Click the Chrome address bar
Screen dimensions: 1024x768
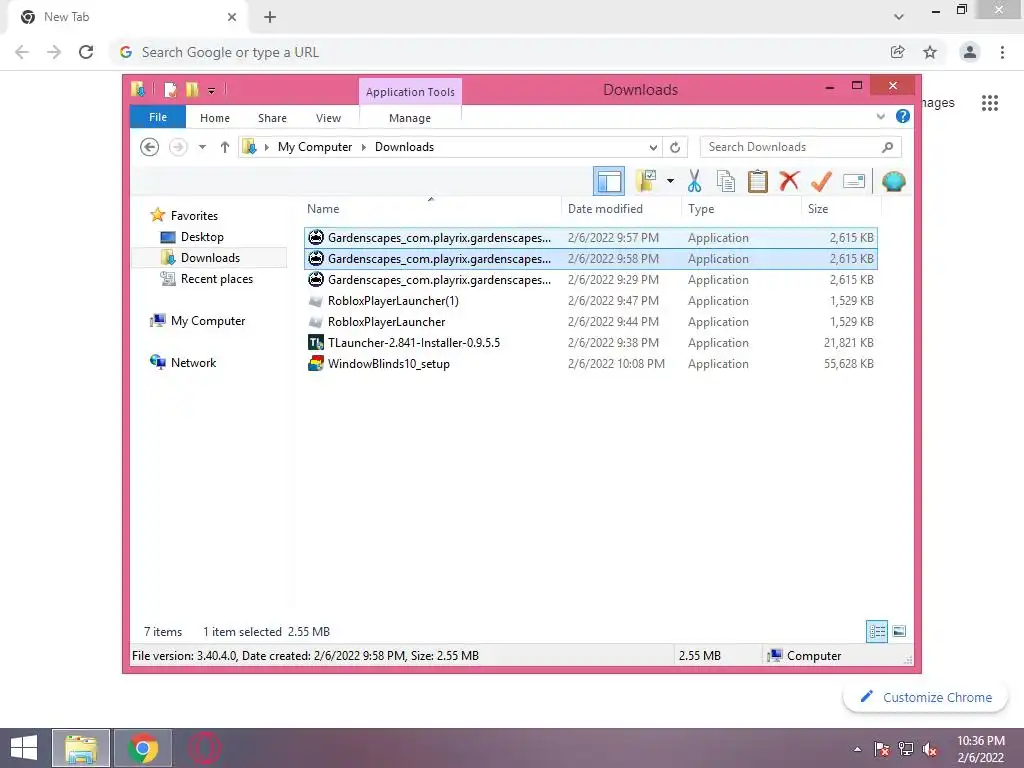coord(496,52)
